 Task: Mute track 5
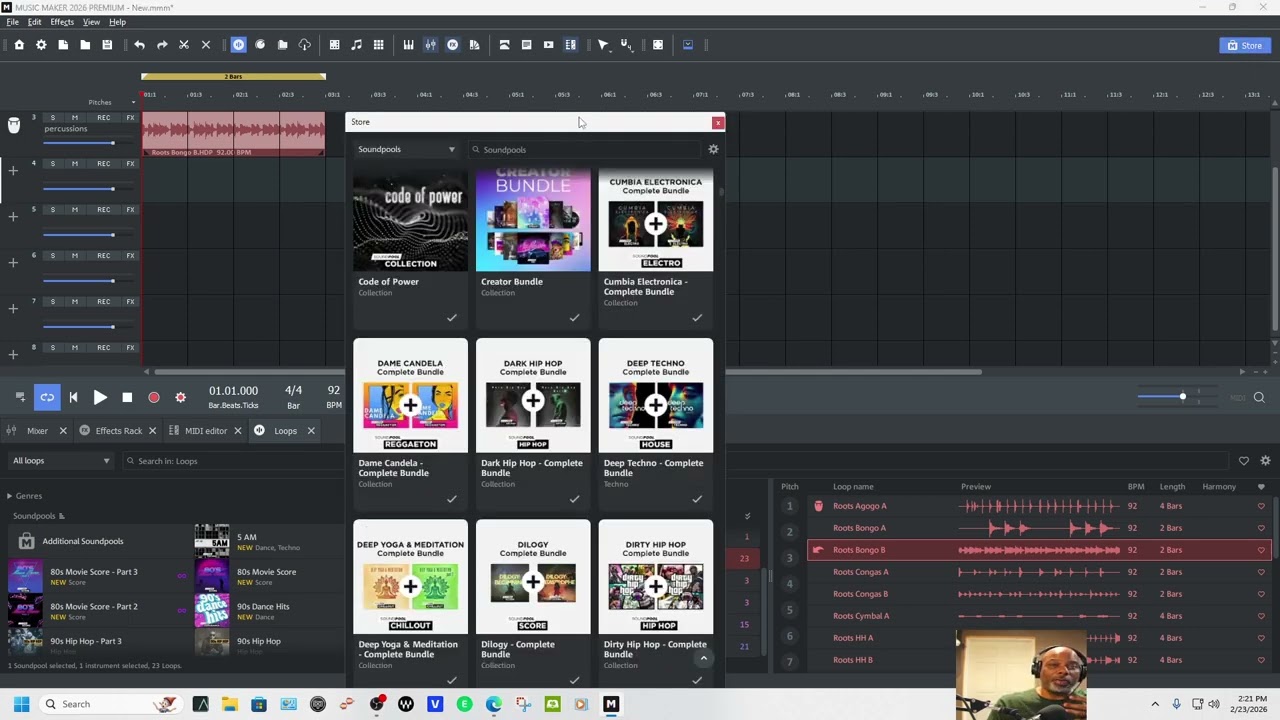coord(74,210)
